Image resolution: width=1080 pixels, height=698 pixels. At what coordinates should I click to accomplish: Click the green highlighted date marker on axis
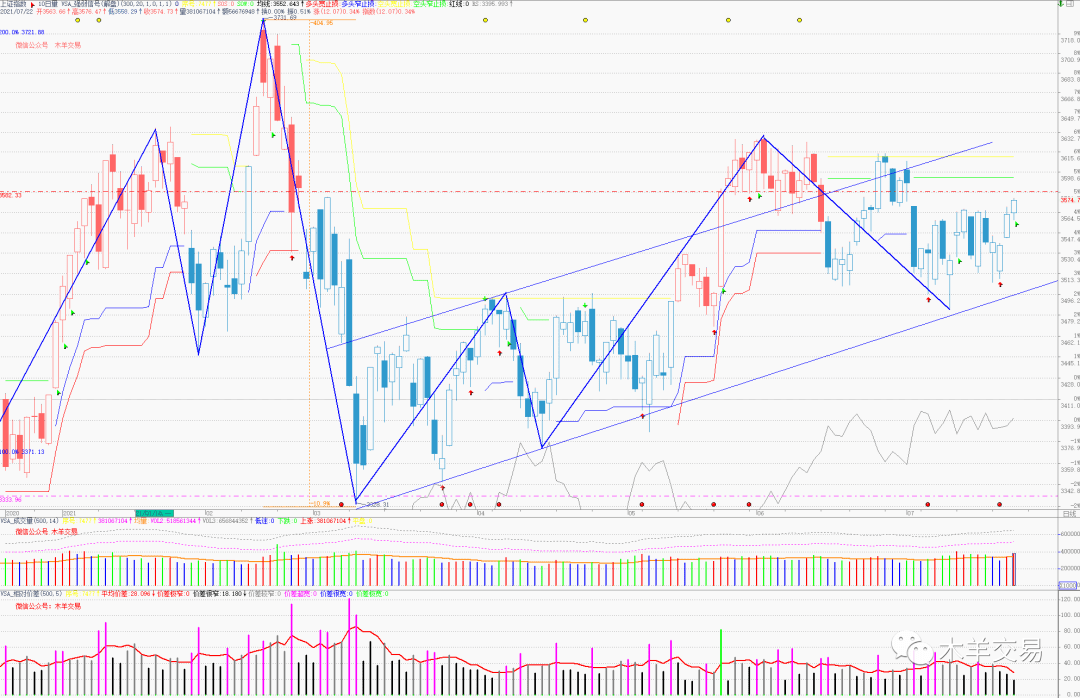click(x=155, y=512)
